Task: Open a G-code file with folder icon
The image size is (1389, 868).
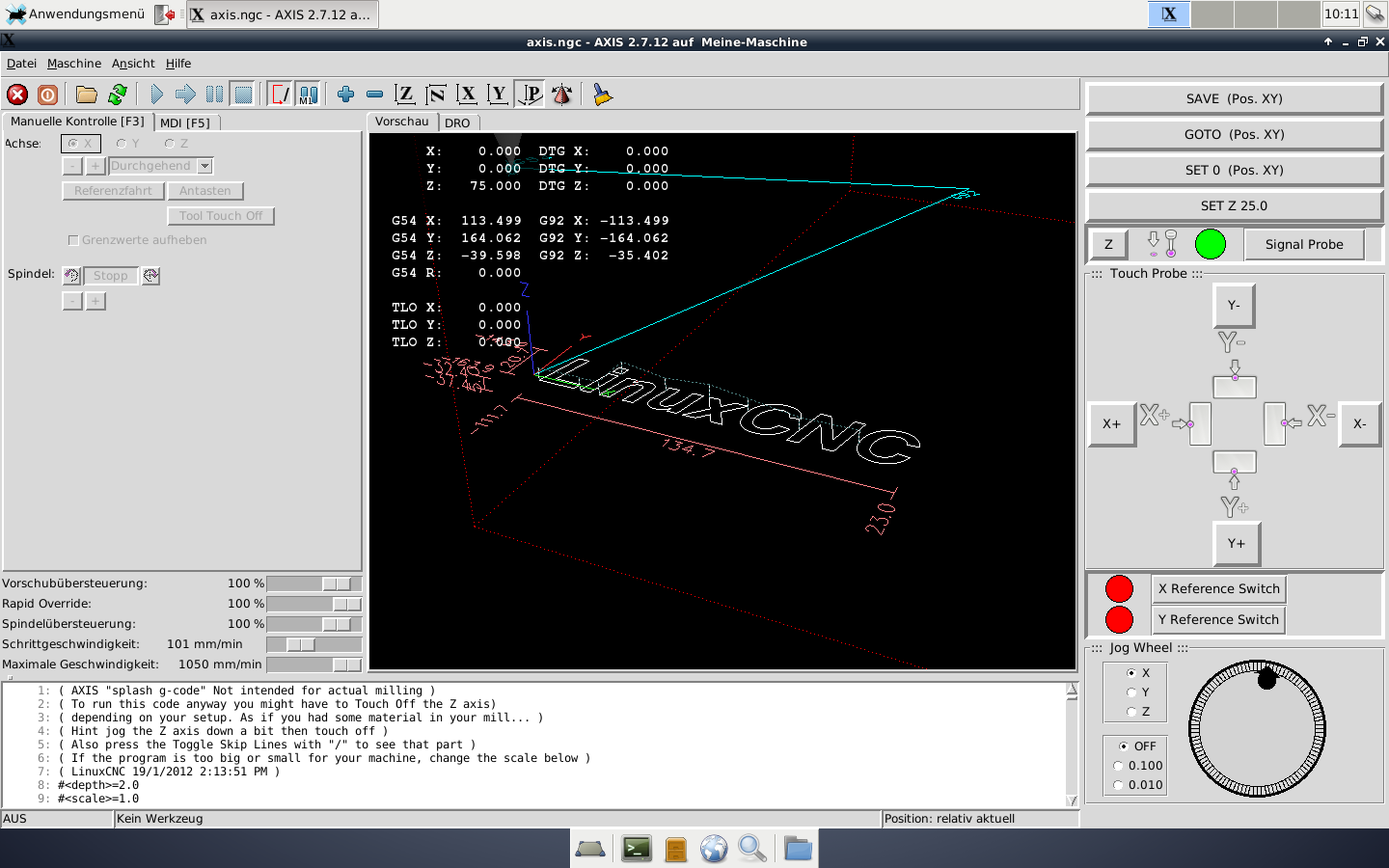Action: click(x=87, y=95)
